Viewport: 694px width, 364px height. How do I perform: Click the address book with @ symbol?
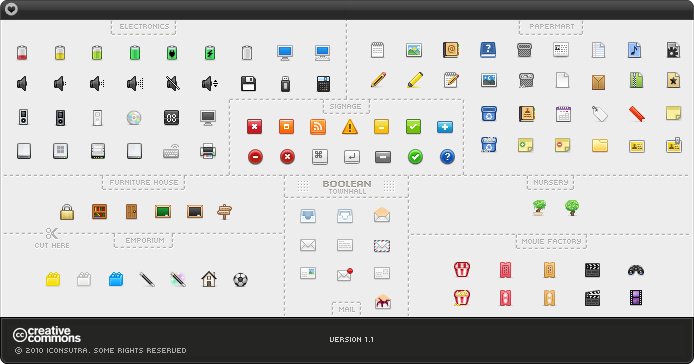pyautogui.click(x=451, y=50)
